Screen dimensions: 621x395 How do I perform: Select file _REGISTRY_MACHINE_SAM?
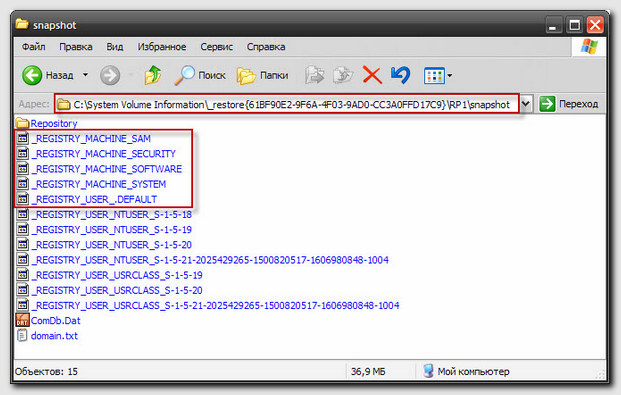[91, 139]
